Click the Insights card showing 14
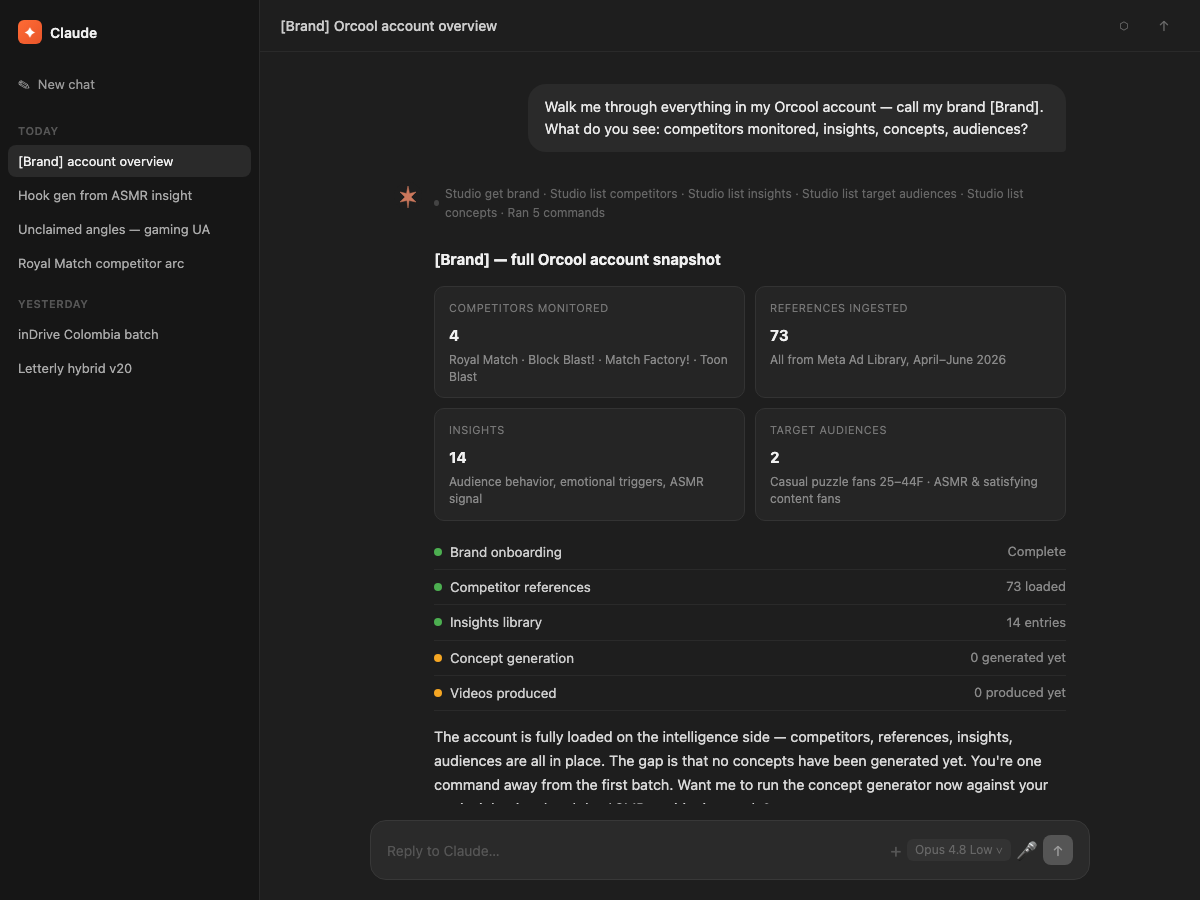Image resolution: width=1200 pixels, height=900 pixels. click(x=589, y=464)
